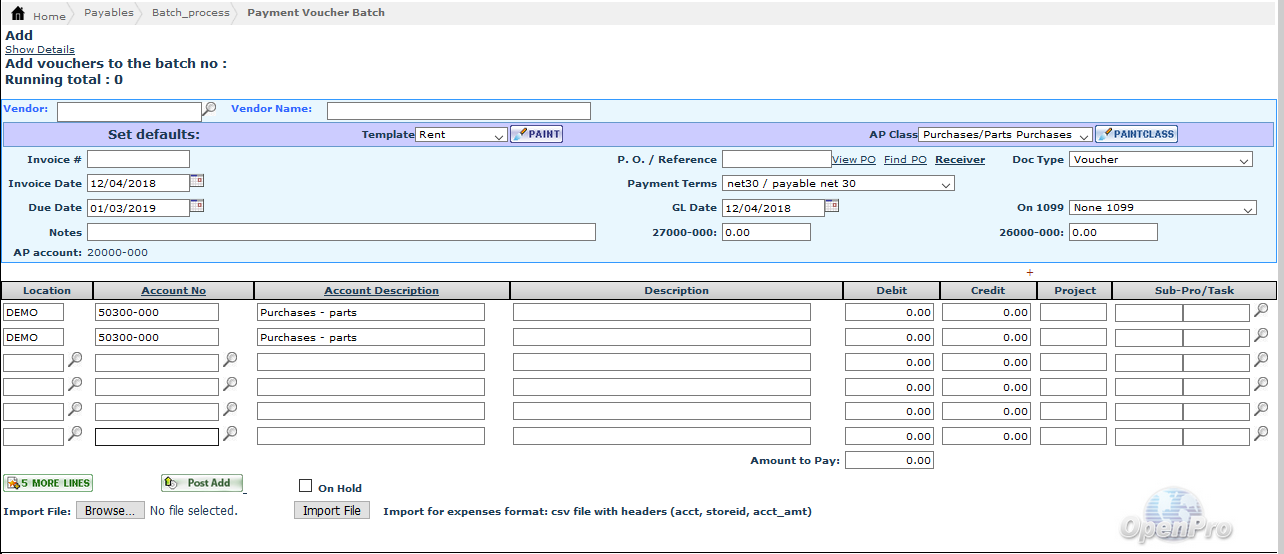The image size is (1284, 554).
Task: Click the 5 More Lines button
Action: pyautogui.click(x=49, y=483)
